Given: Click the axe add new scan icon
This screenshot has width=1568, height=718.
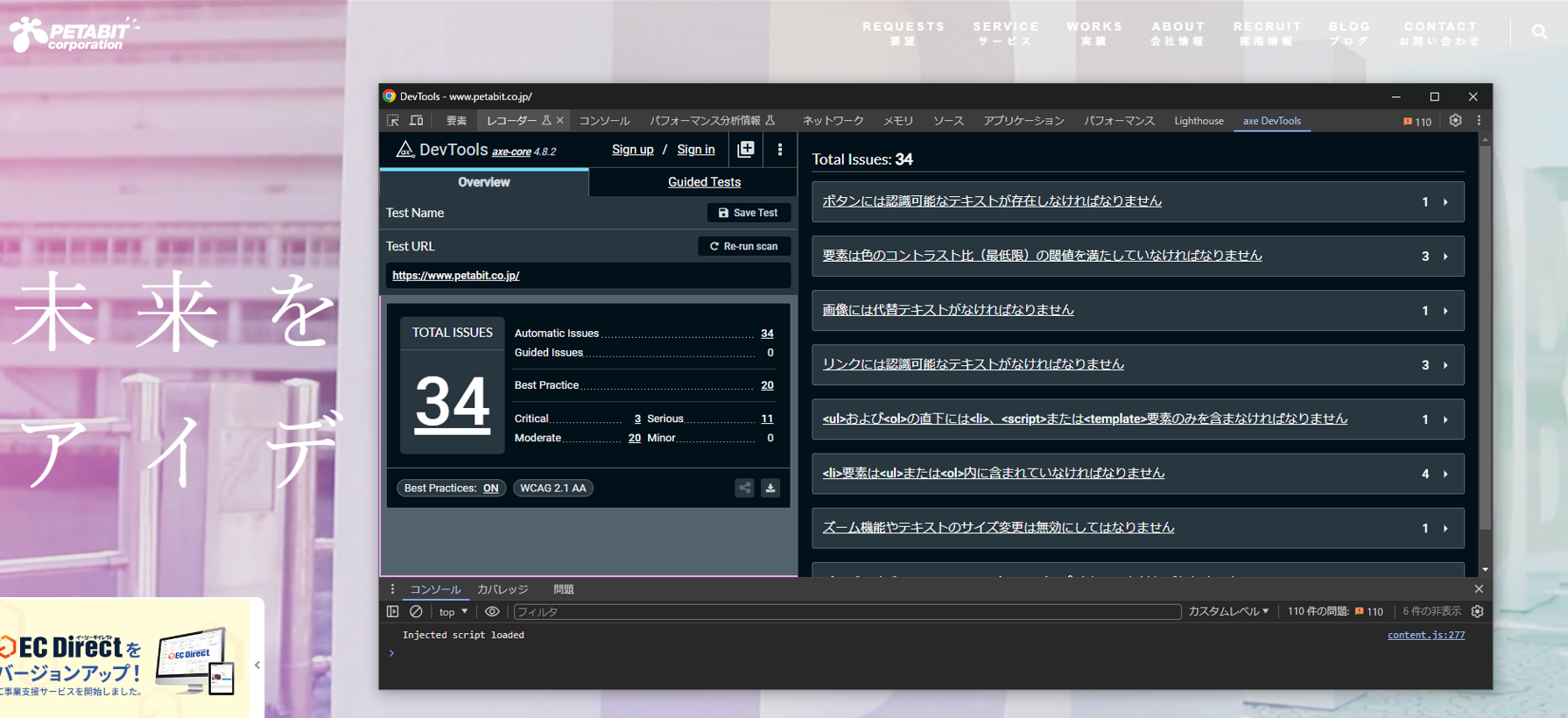Looking at the screenshot, I should click(746, 150).
